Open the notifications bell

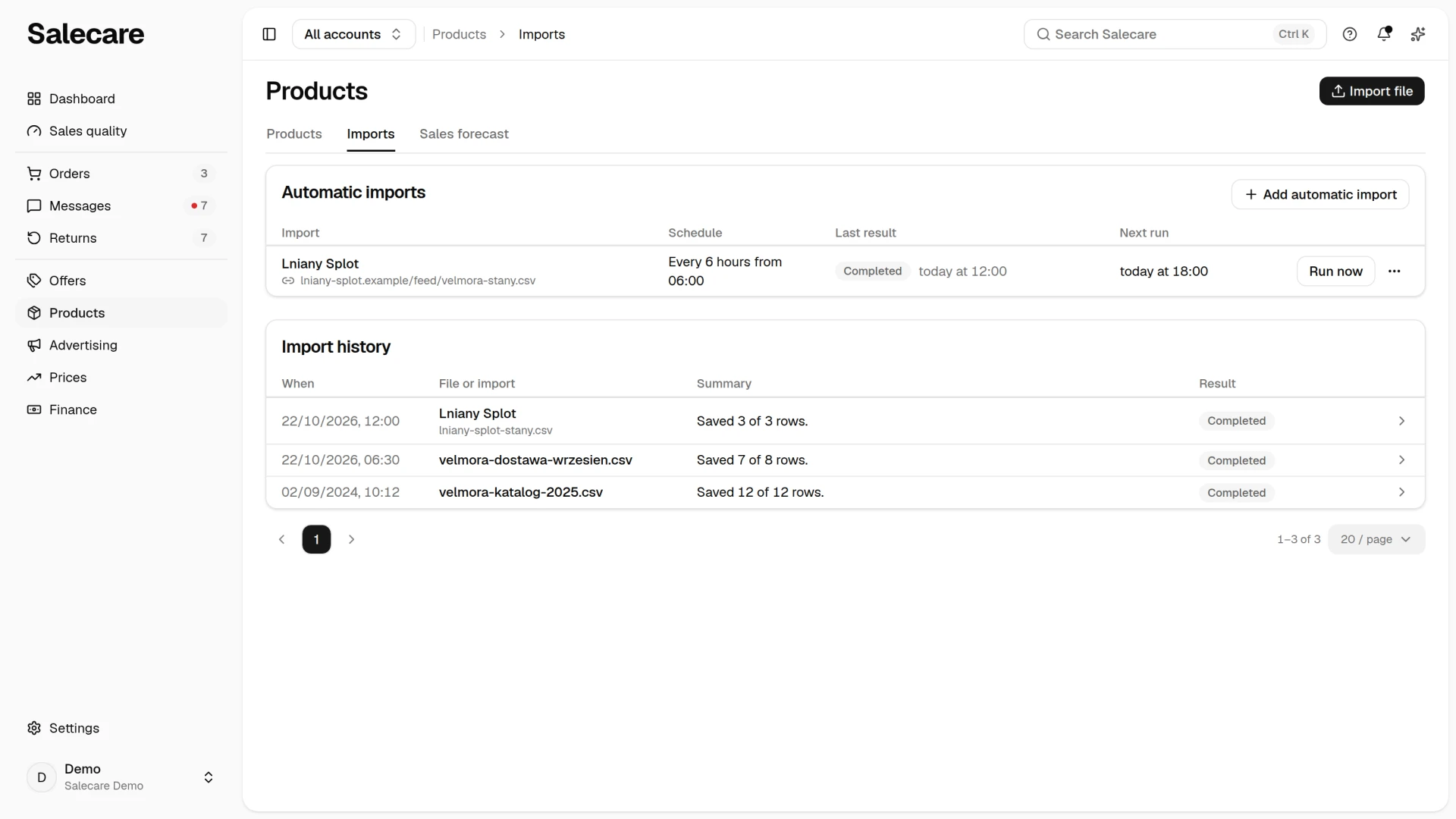click(x=1384, y=34)
